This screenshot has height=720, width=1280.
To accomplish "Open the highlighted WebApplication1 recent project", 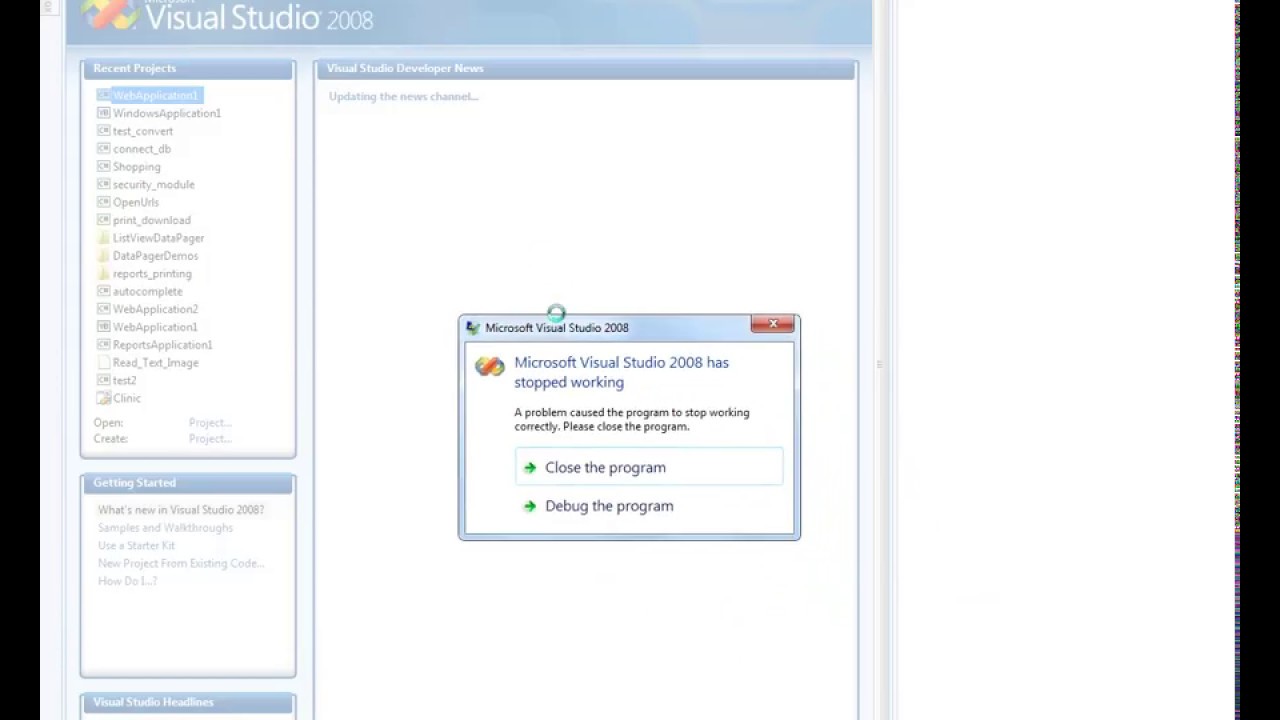I will tap(155, 95).
